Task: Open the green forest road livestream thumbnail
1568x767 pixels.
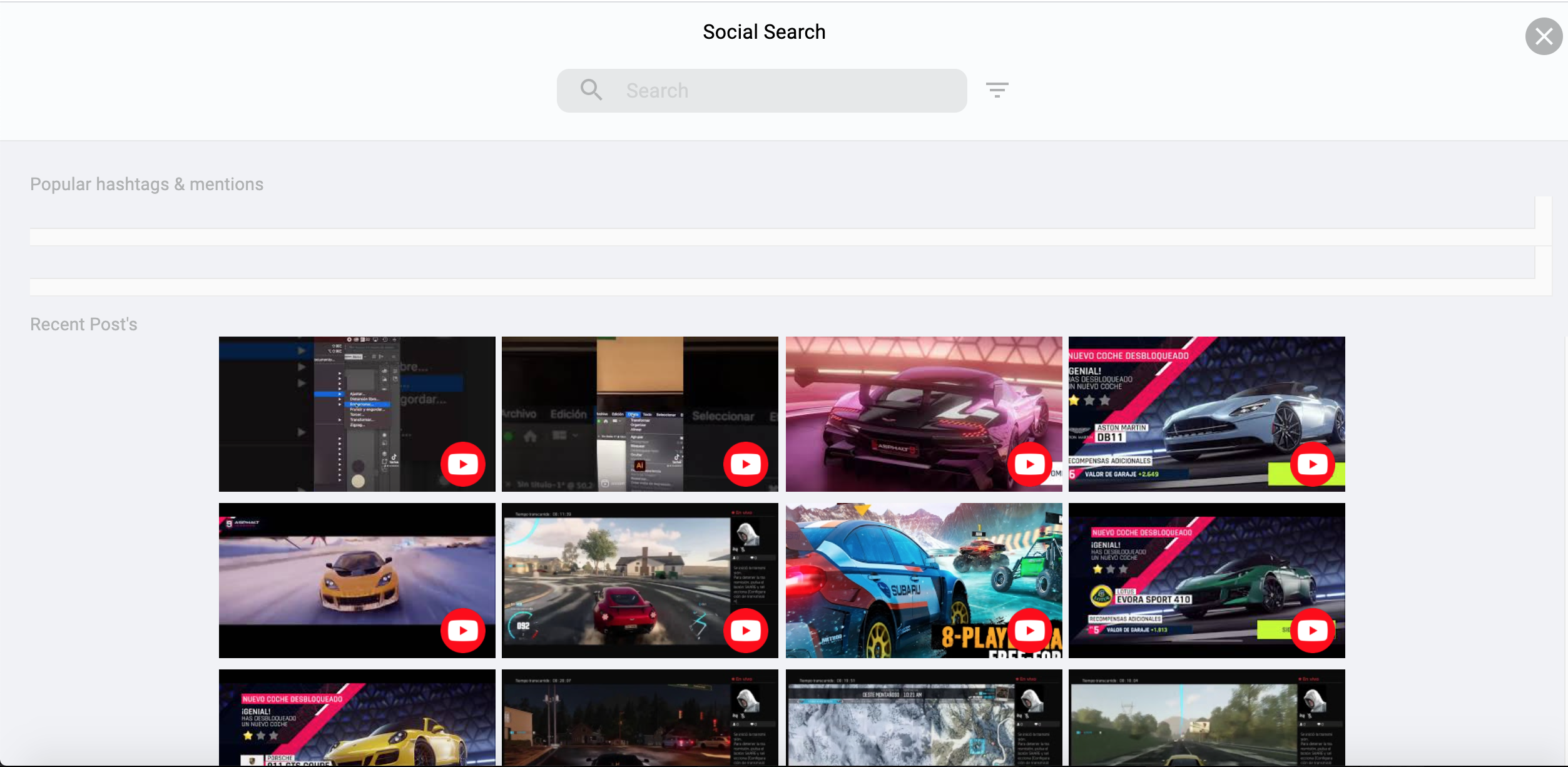Action: pyautogui.click(x=1207, y=718)
